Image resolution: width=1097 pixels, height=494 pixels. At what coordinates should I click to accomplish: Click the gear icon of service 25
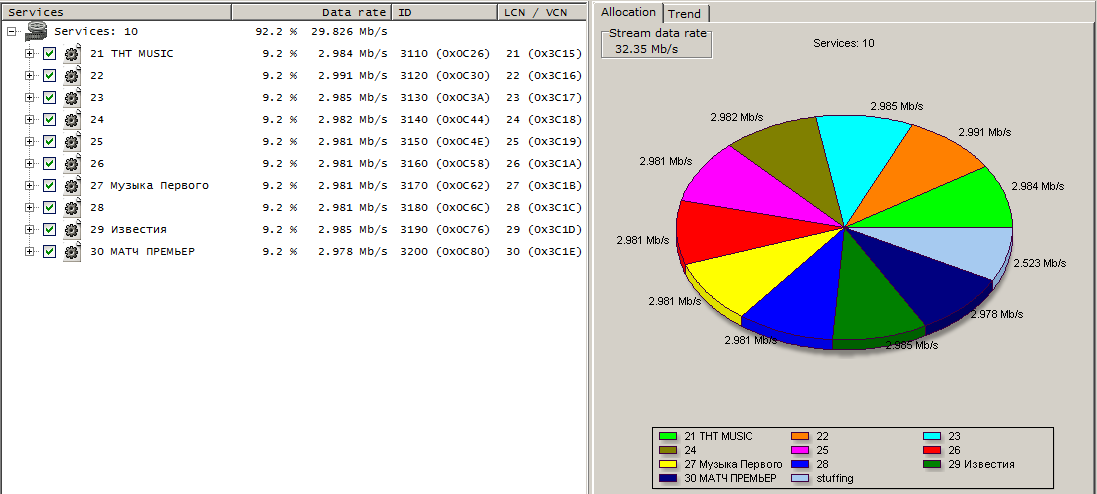(71, 141)
